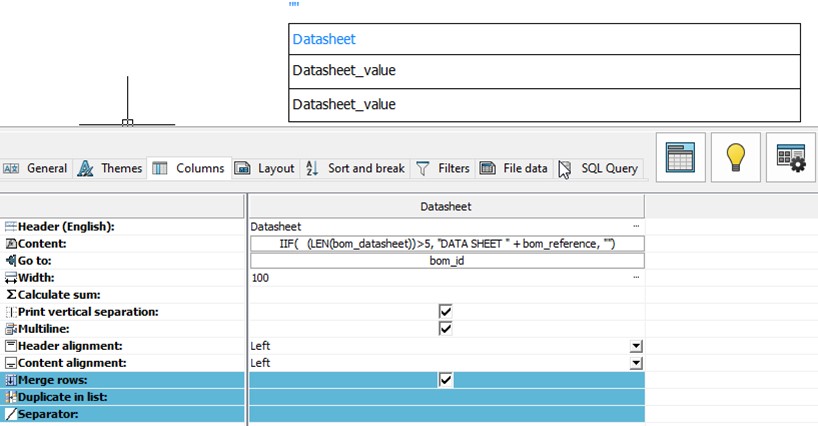Image resolution: width=818 pixels, height=426 pixels.
Task: Click the Content IIF formula field
Action: click(446, 244)
